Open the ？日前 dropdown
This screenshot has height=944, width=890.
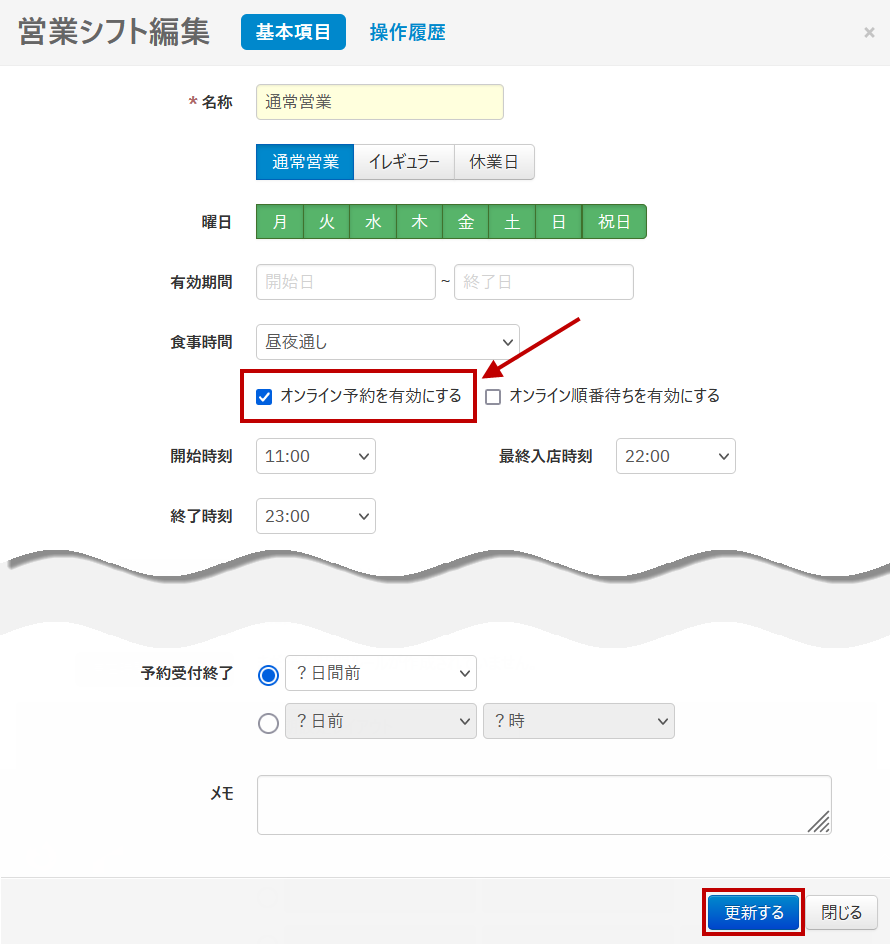tap(381, 721)
